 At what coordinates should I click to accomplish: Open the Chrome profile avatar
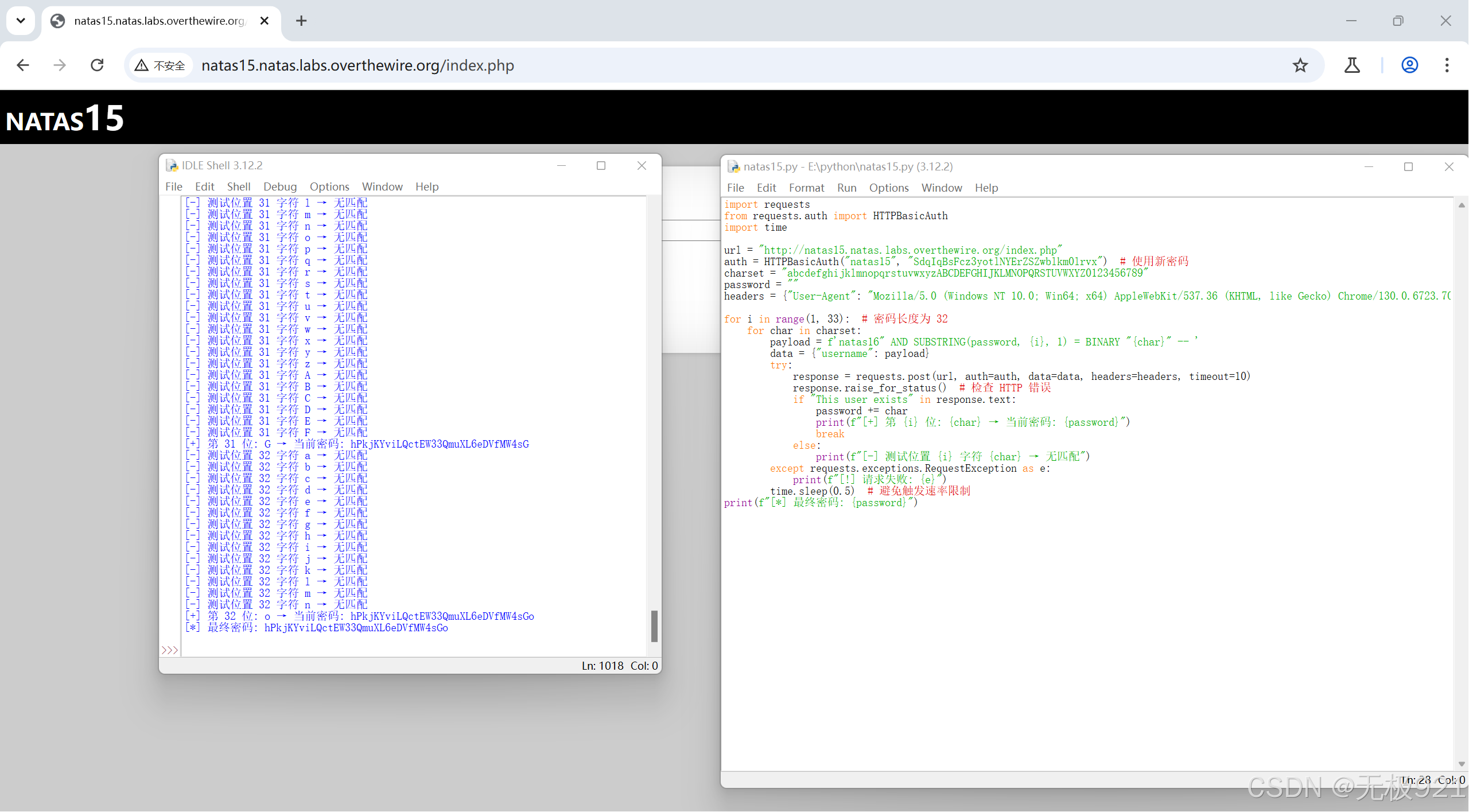pyautogui.click(x=1410, y=65)
